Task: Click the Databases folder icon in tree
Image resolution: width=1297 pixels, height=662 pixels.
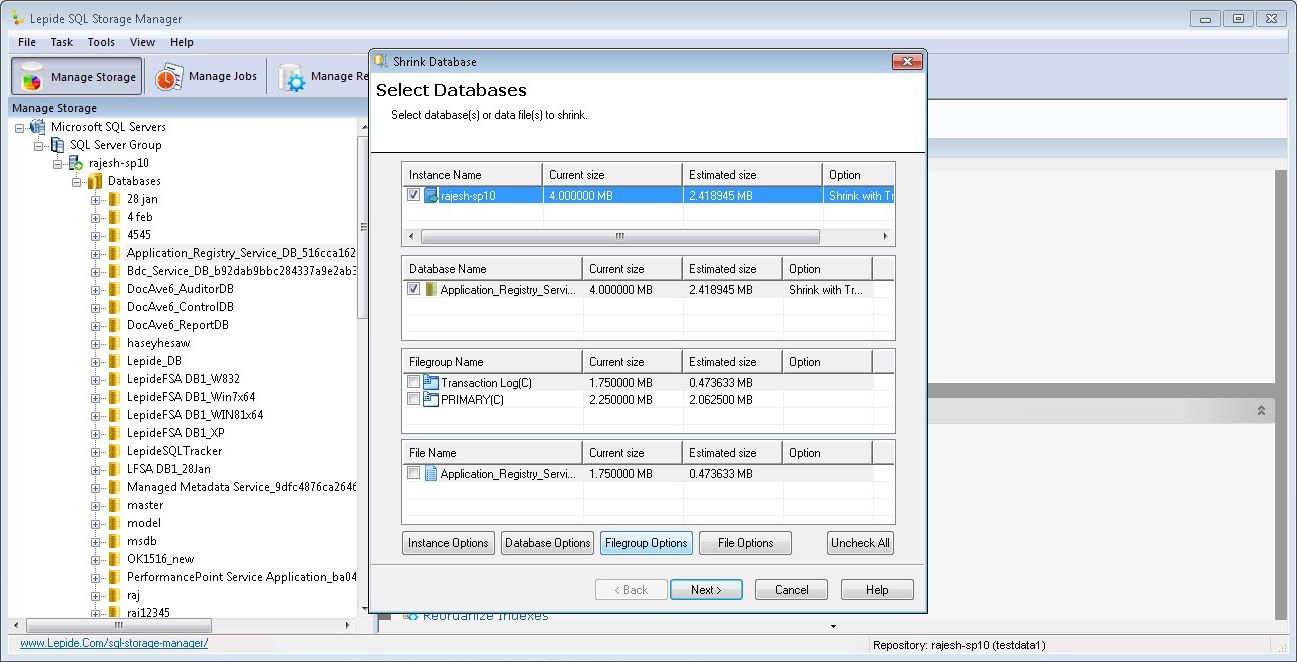Action: [x=95, y=181]
